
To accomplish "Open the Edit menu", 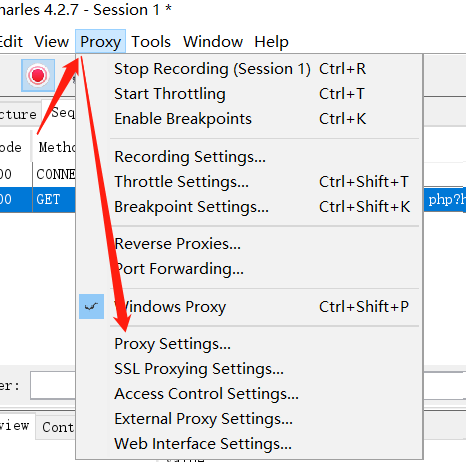I will pos(11,42).
